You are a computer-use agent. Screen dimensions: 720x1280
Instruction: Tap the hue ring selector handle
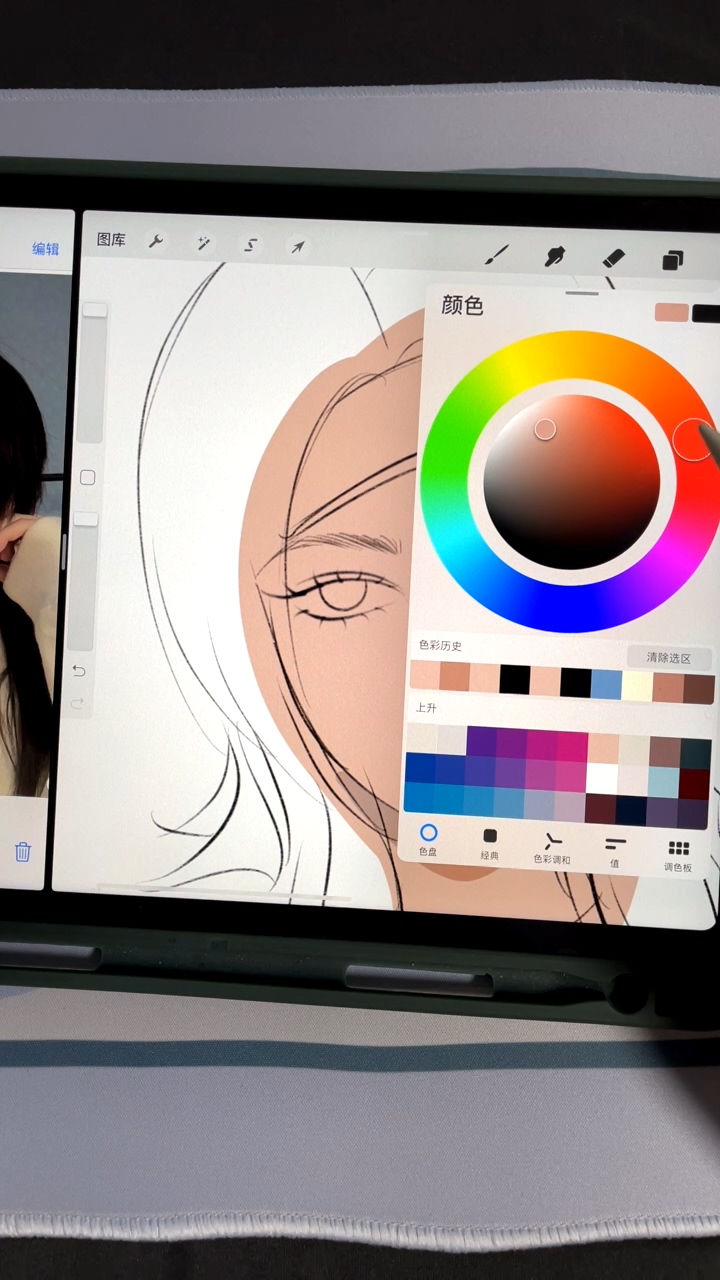click(x=692, y=440)
